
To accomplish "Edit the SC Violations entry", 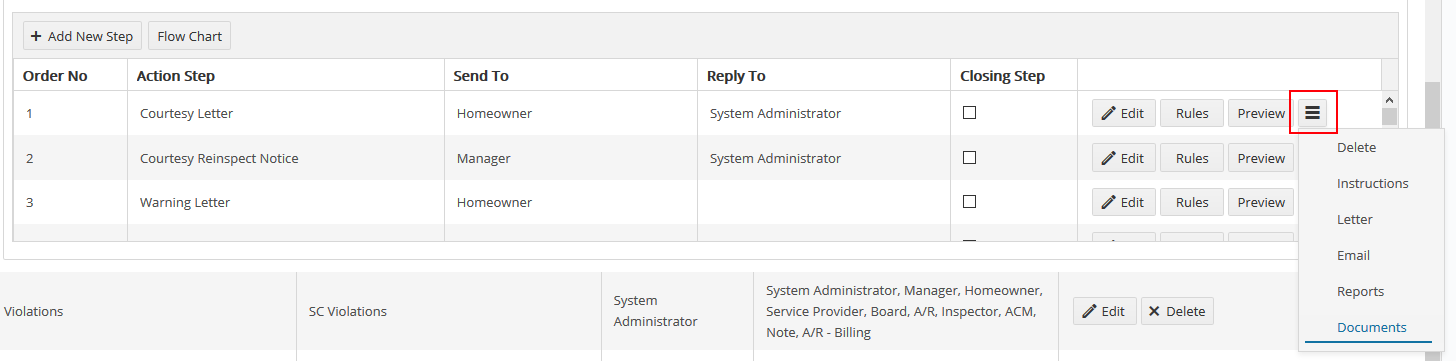I will point(1105,311).
